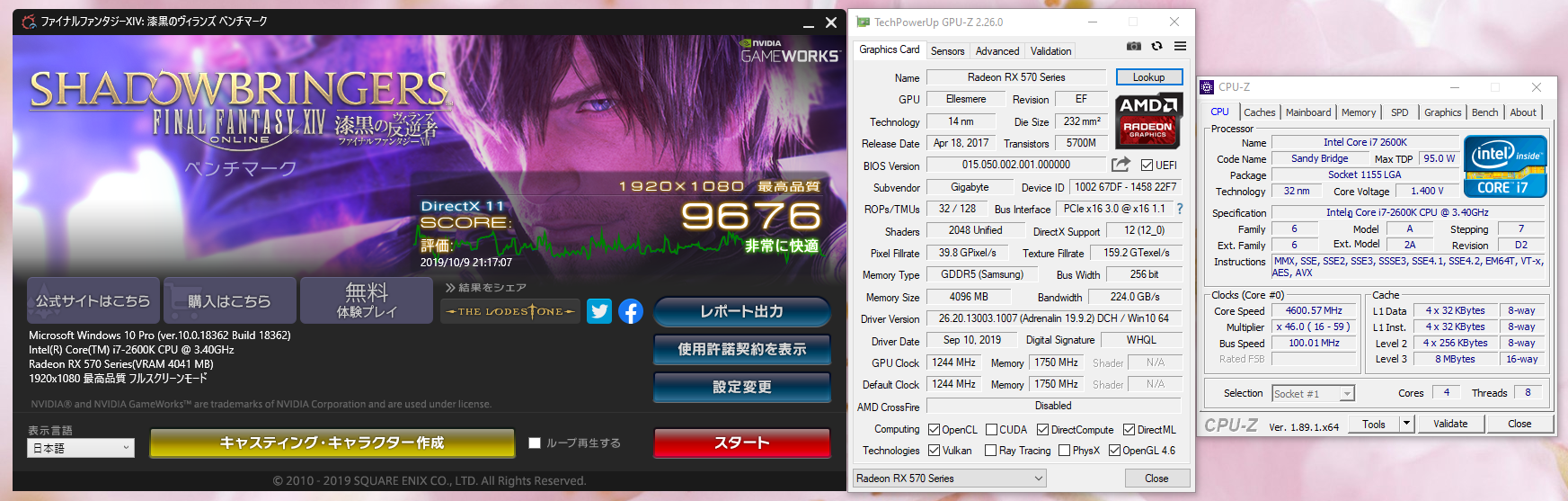Click the Device ID value 1002 67DF - 1458 22F7
The image size is (1568, 501).
1125,187
